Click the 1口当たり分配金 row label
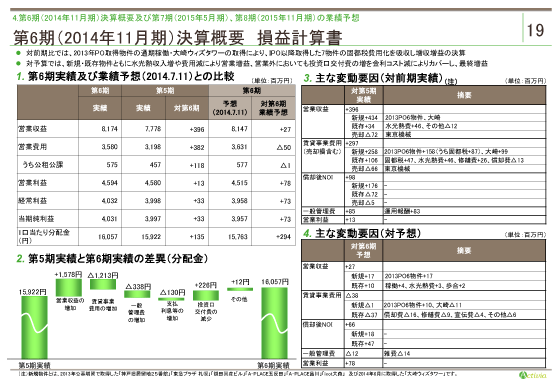Viewport: 560px width, 388px height. point(44,236)
